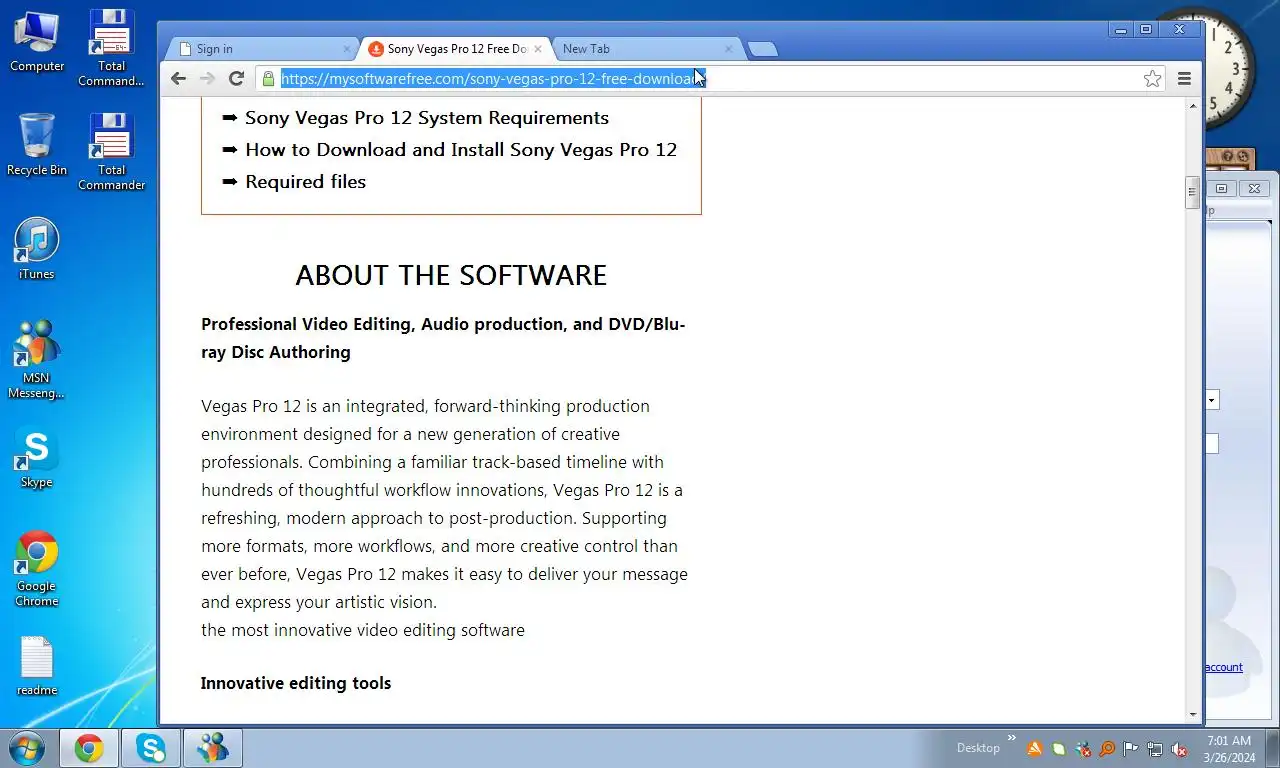The width and height of the screenshot is (1280, 768).
Task: Click the account link in background window
Action: pyautogui.click(x=1223, y=667)
